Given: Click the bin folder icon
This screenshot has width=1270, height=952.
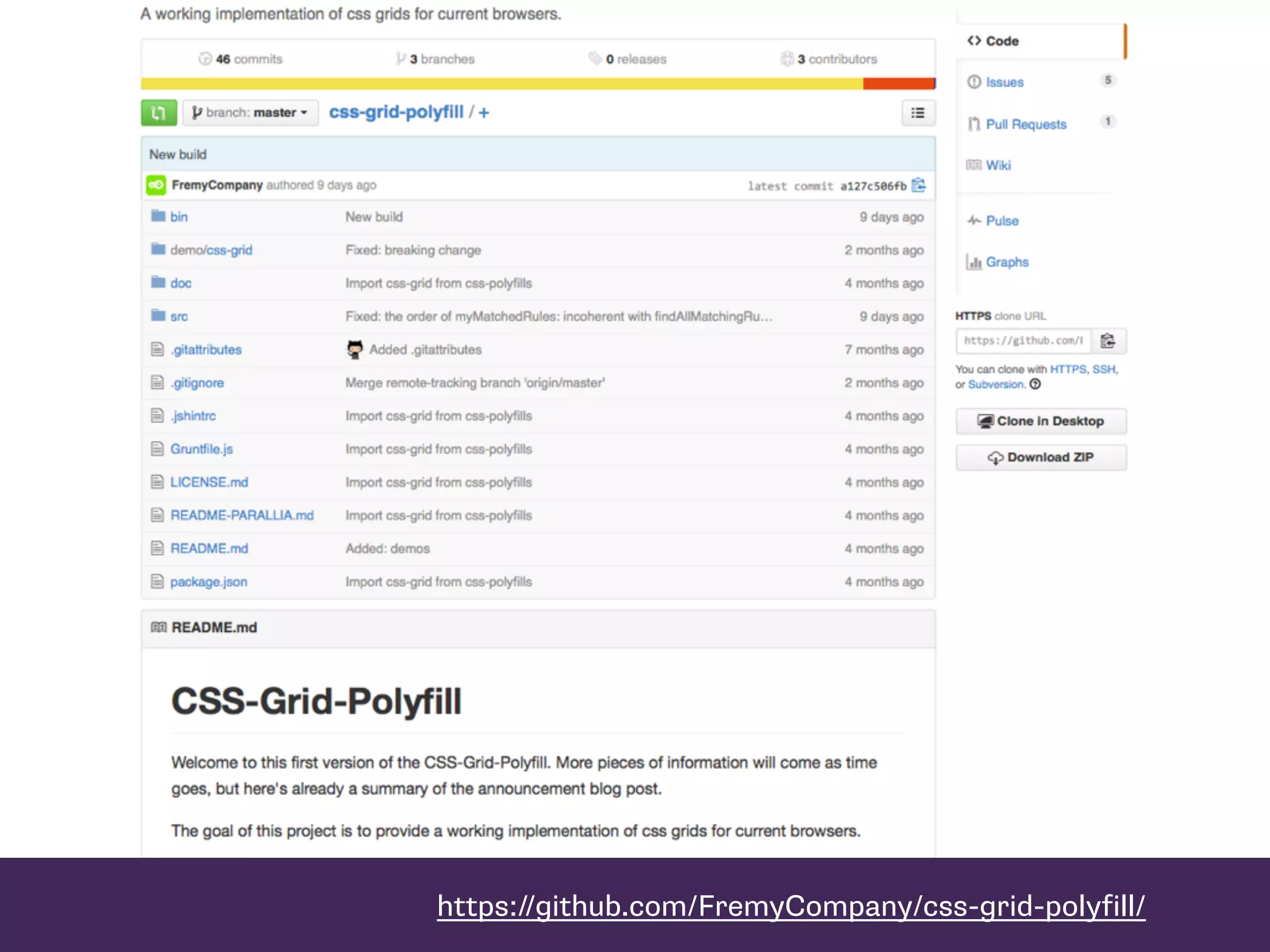Looking at the screenshot, I should click(158, 216).
